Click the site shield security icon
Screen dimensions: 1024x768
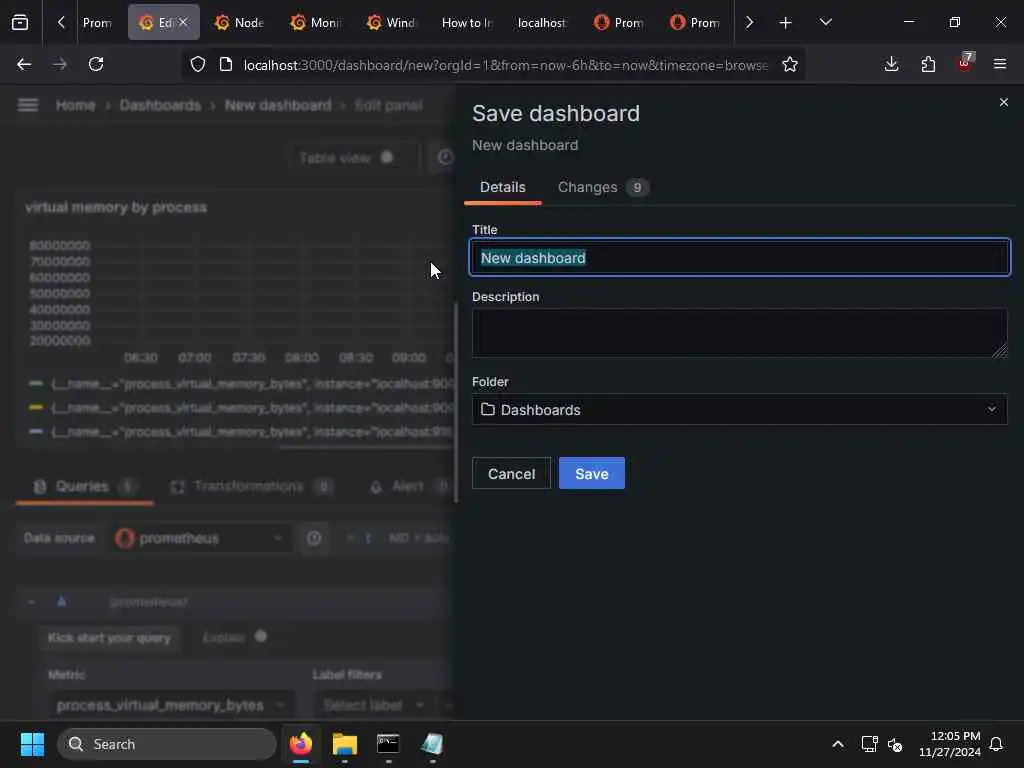point(198,64)
